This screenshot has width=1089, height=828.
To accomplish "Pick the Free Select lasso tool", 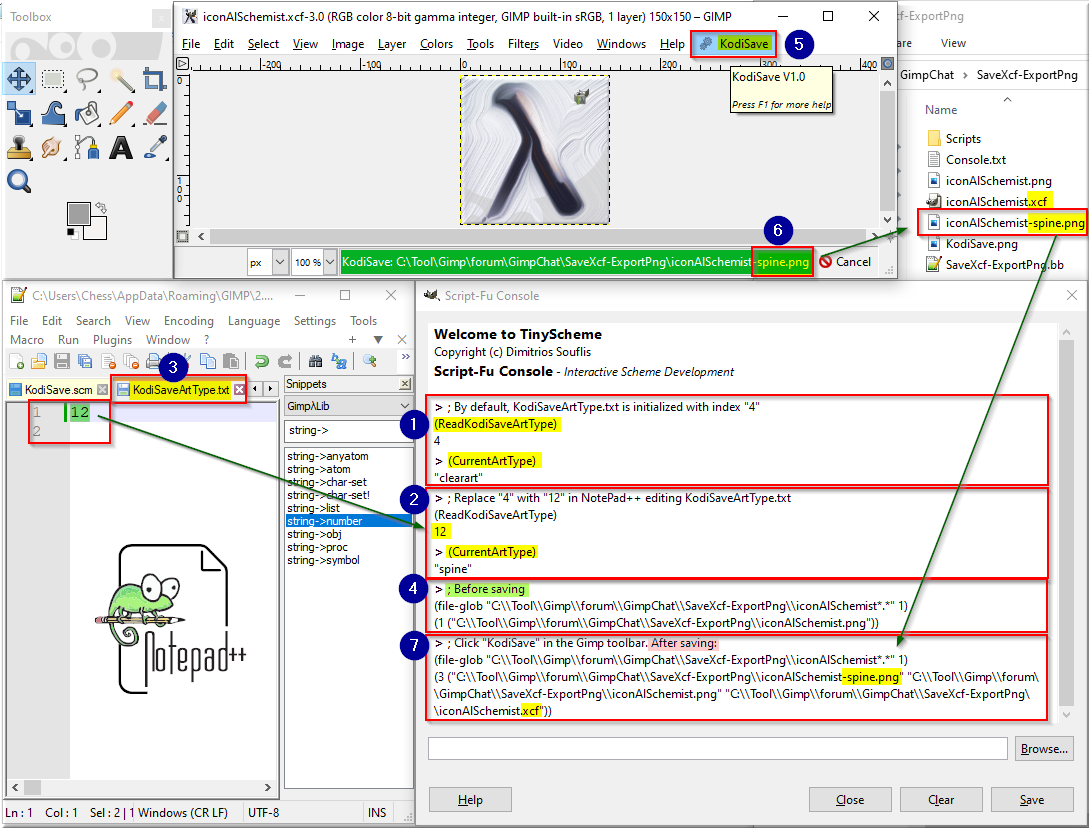I will pos(87,78).
